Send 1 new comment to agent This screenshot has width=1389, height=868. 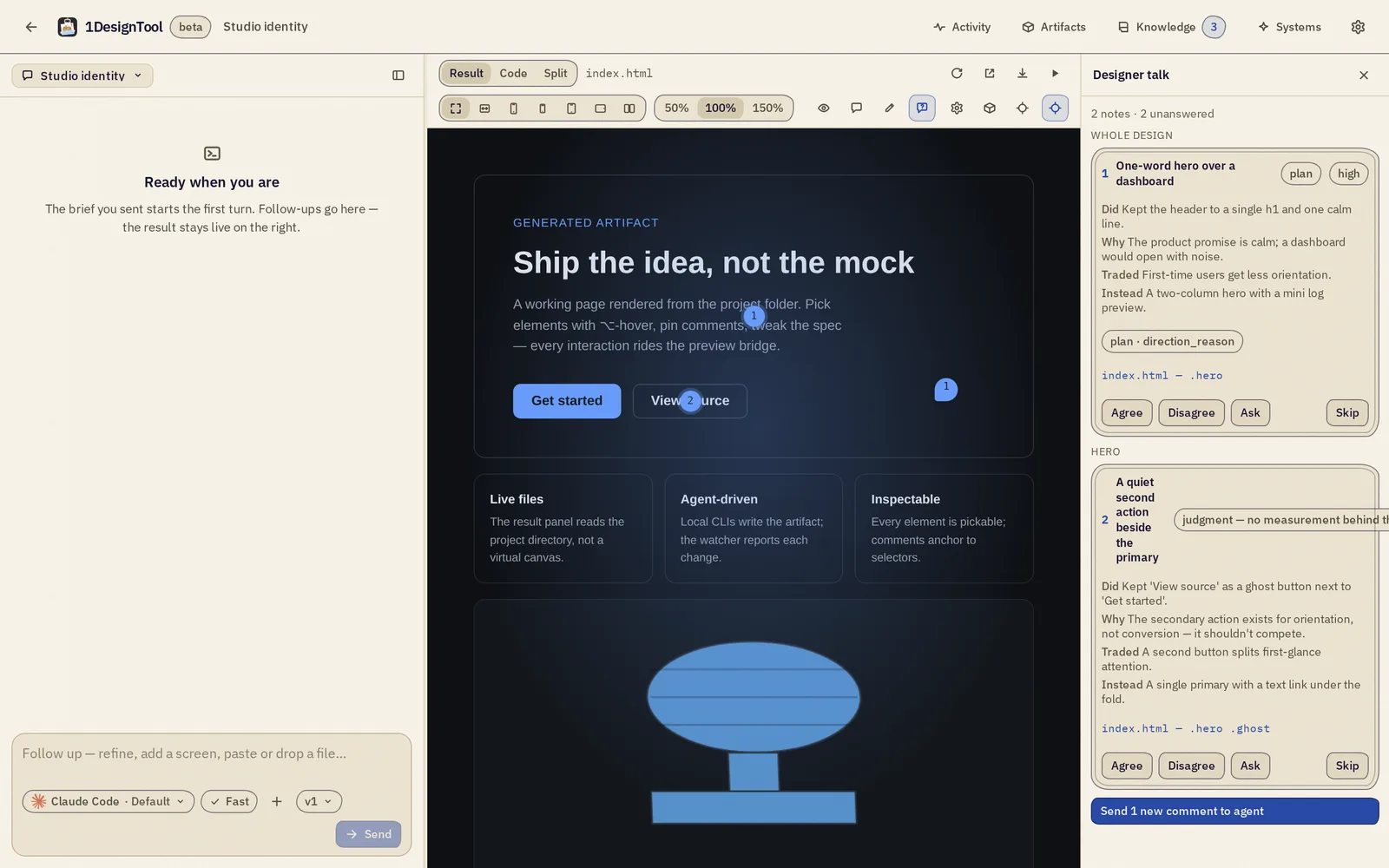point(1234,812)
